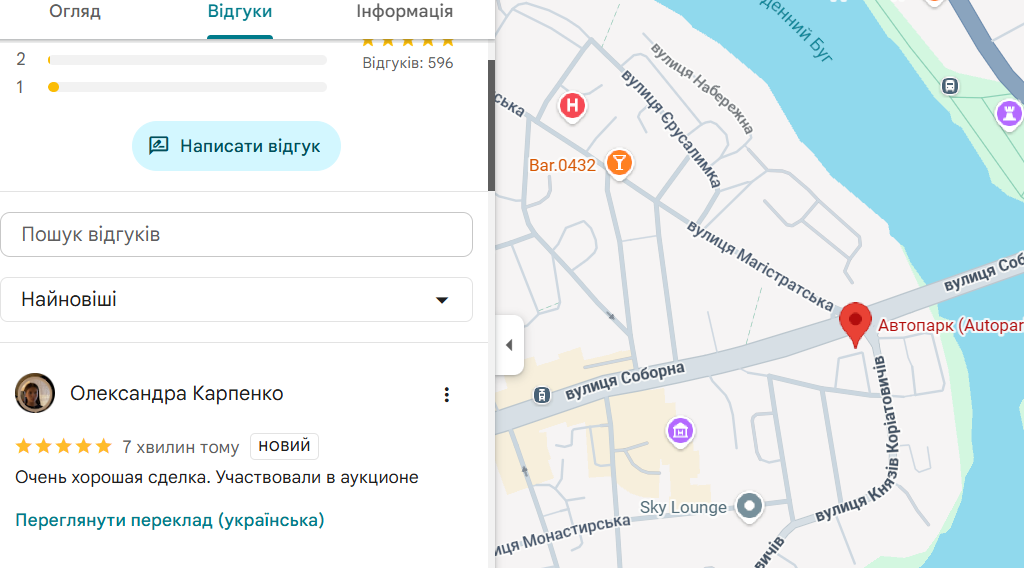View Олександра Карпенко profile photo
This screenshot has width=1024, height=568.
[x=35, y=393]
